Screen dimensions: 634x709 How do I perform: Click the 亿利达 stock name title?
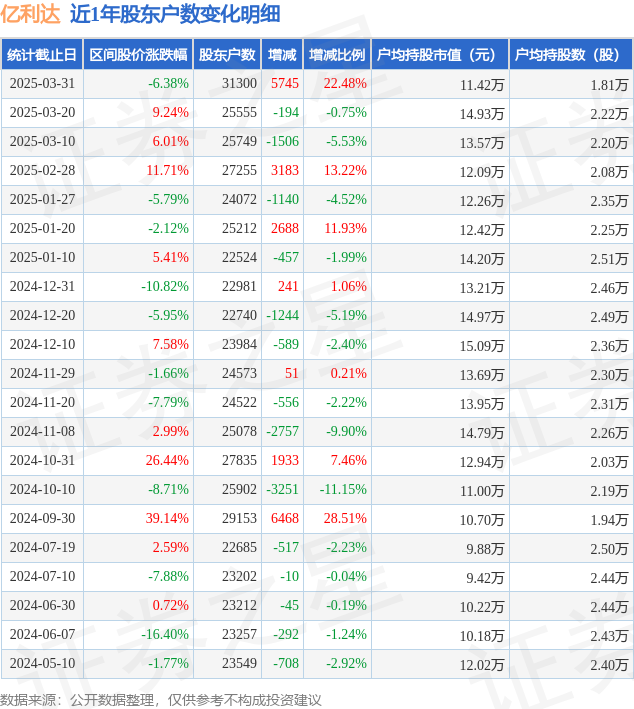30,14
